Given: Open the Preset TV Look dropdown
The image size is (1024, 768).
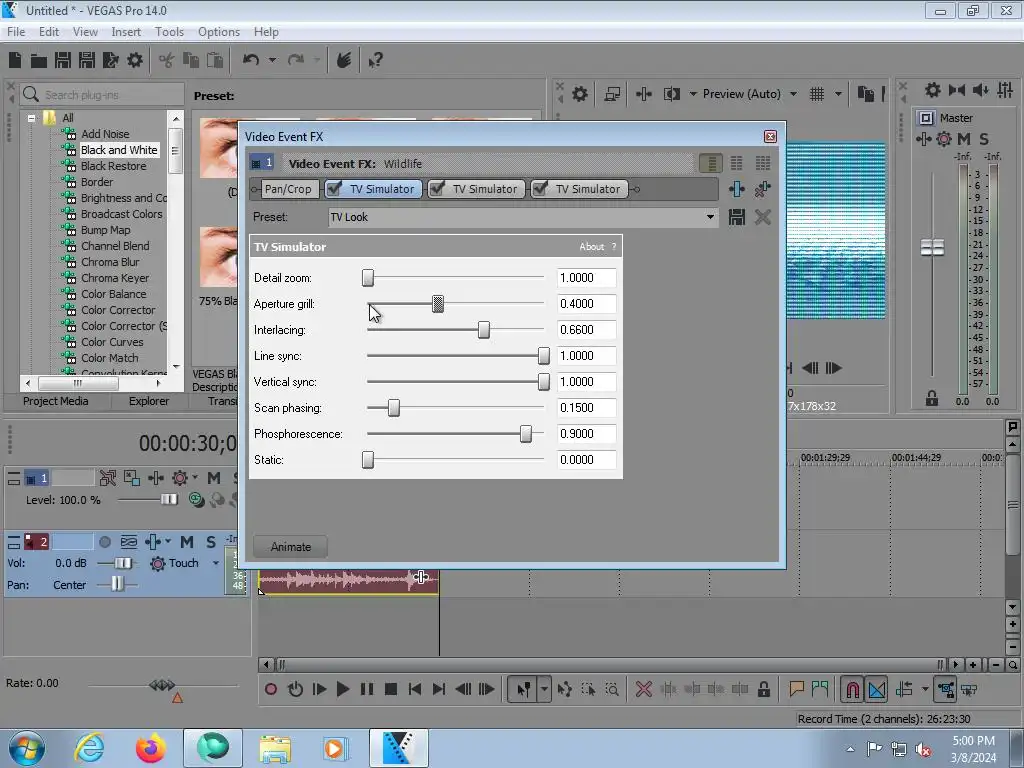Looking at the screenshot, I should (710, 217).
